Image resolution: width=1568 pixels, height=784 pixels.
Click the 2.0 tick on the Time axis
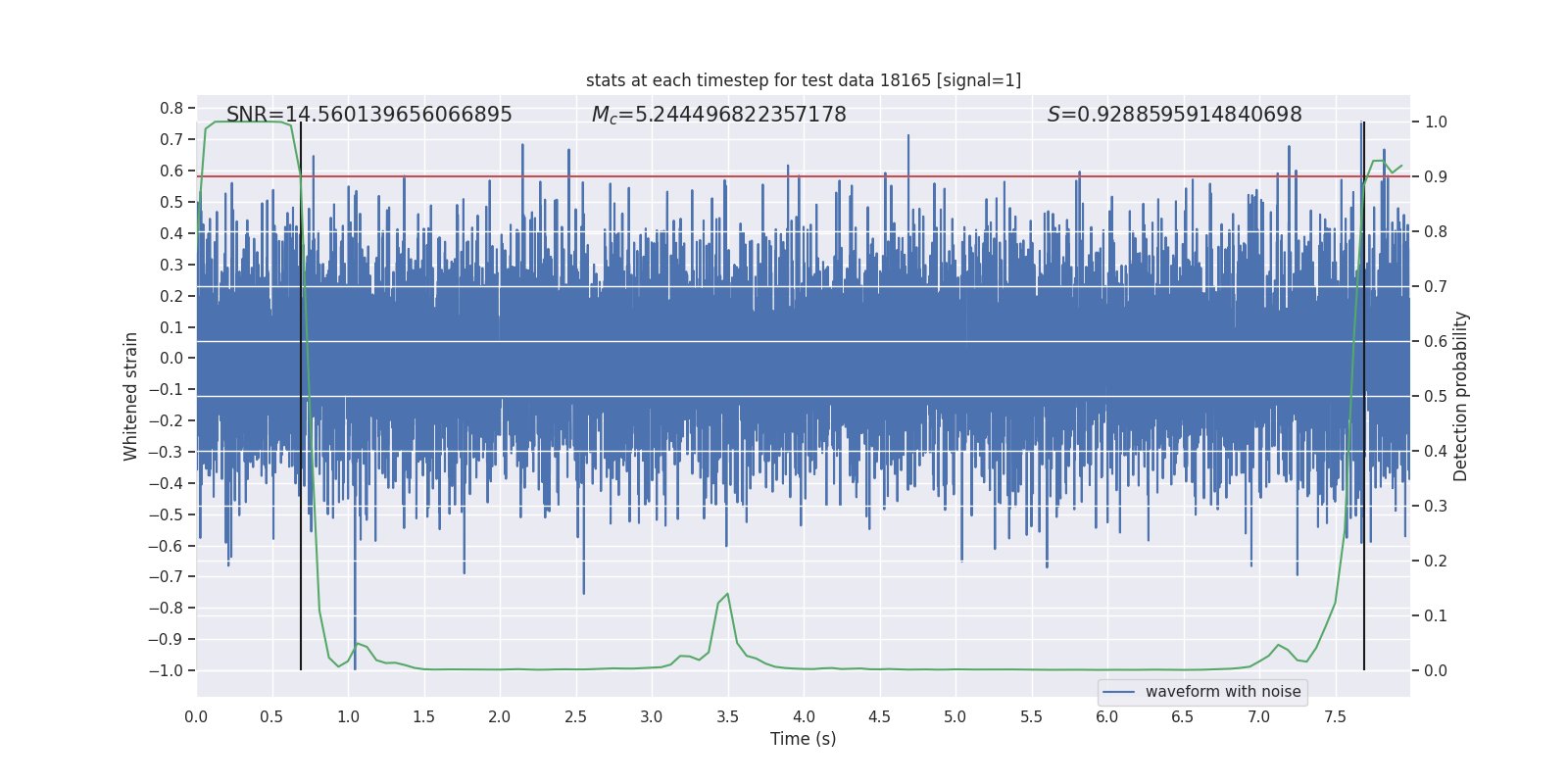tap(500, 716)
